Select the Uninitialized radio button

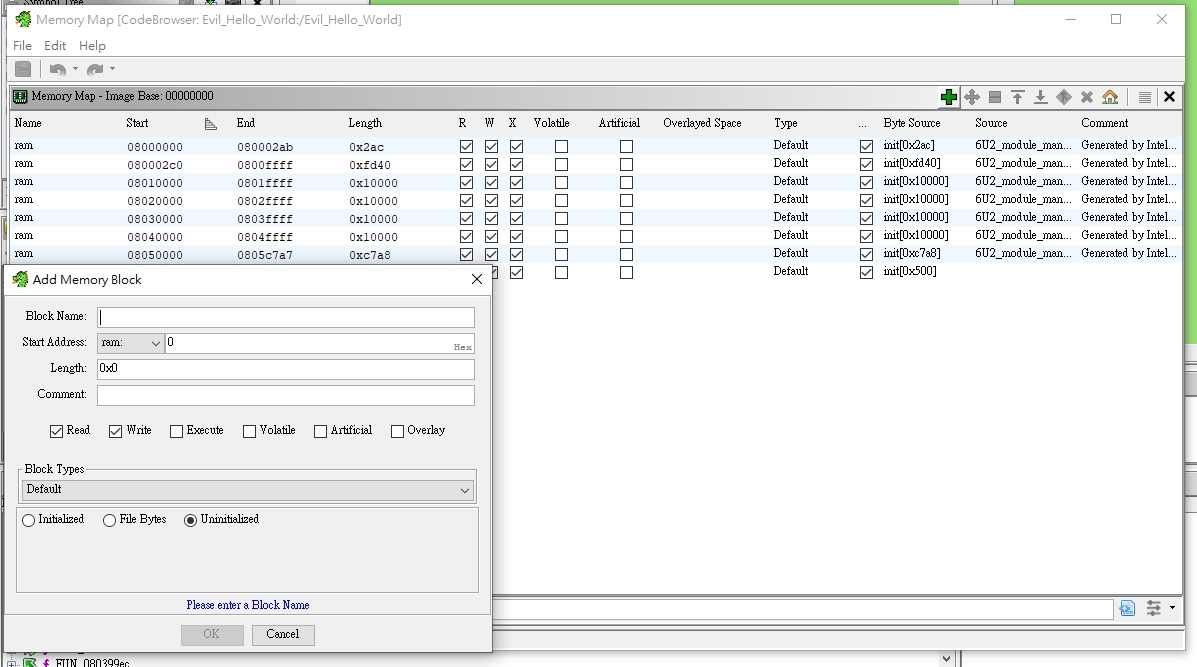[191, 520]
